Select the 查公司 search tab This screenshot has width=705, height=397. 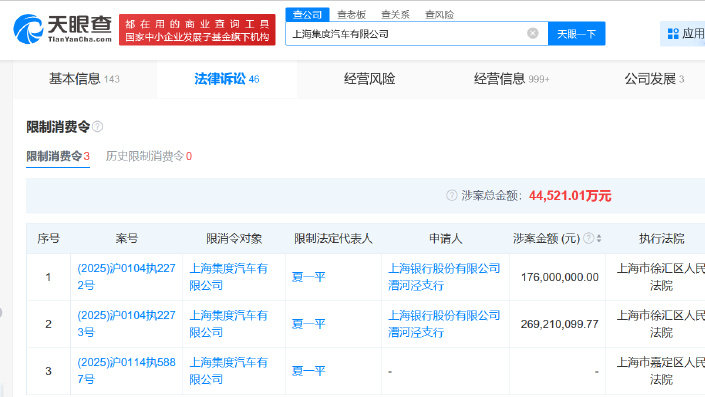point(308,14)
